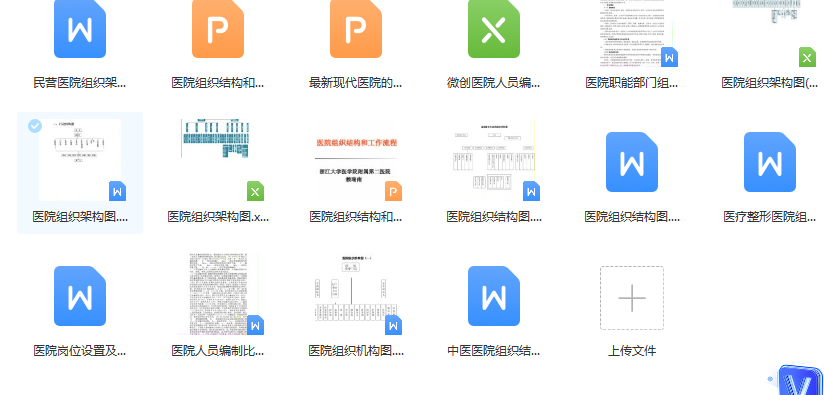The height and width of the screenshot is (395, 824).
Task: Select file name 医院岗位设置及…
Action: click(80, 350)
